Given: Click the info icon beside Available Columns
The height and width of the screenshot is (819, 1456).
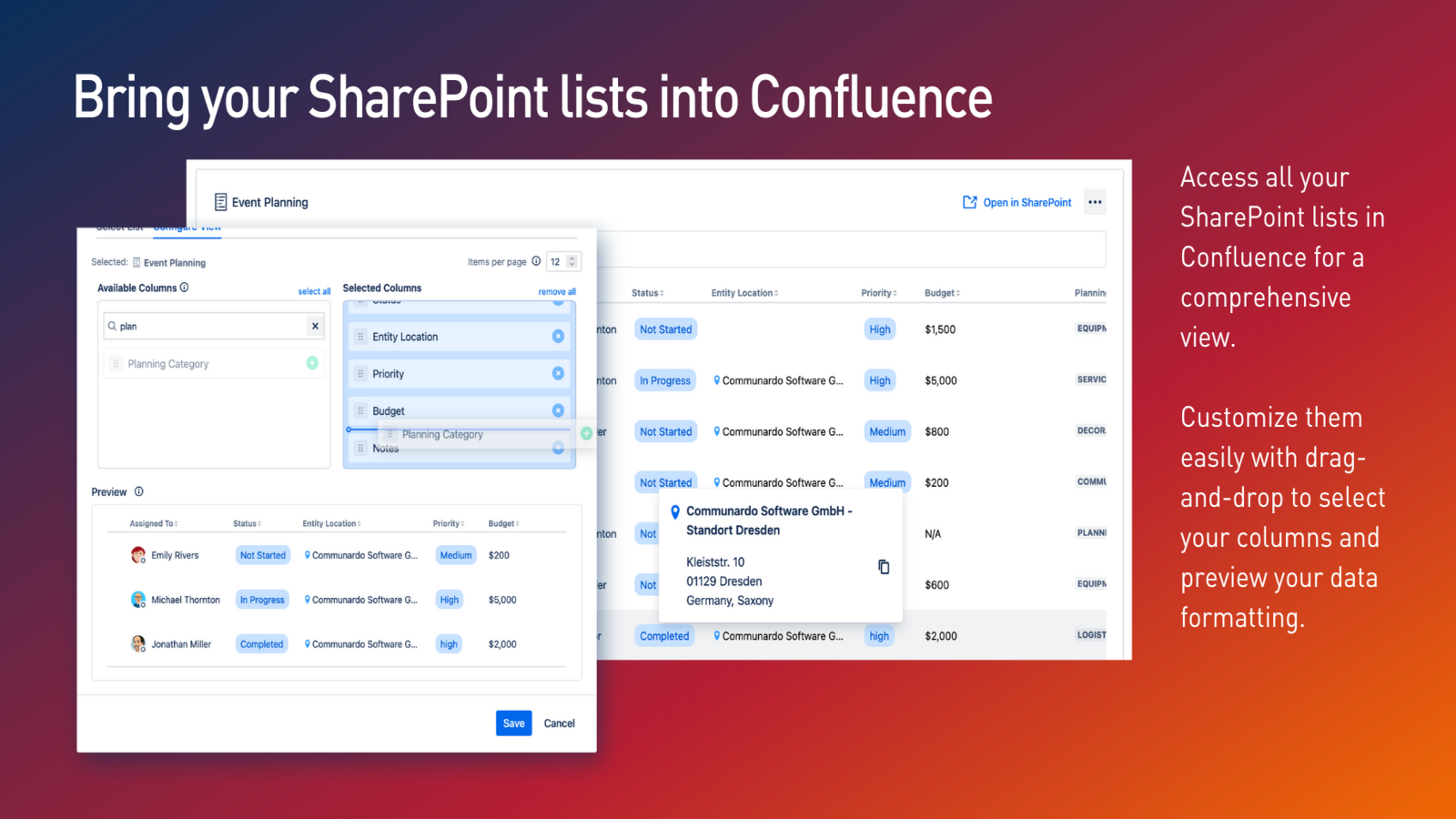Looking at the screenshot, I should click(x=185, y=288).
